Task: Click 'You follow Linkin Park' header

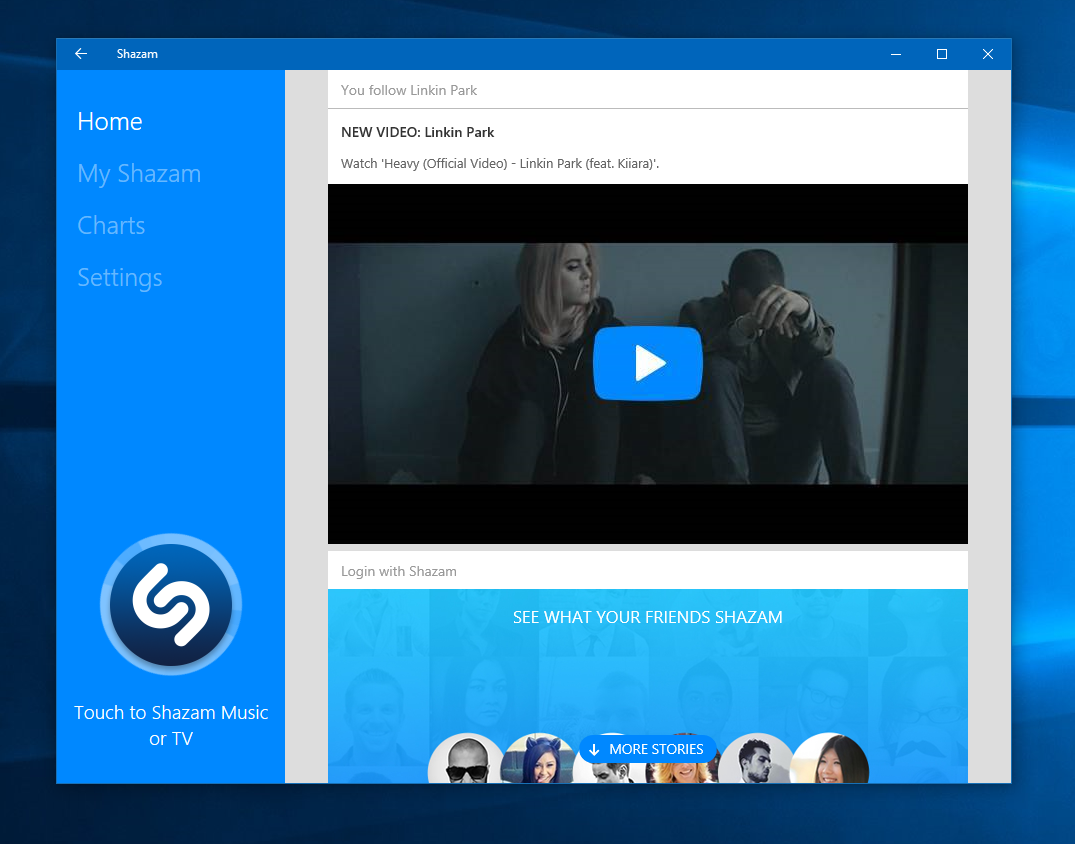Action: (409, 90)
